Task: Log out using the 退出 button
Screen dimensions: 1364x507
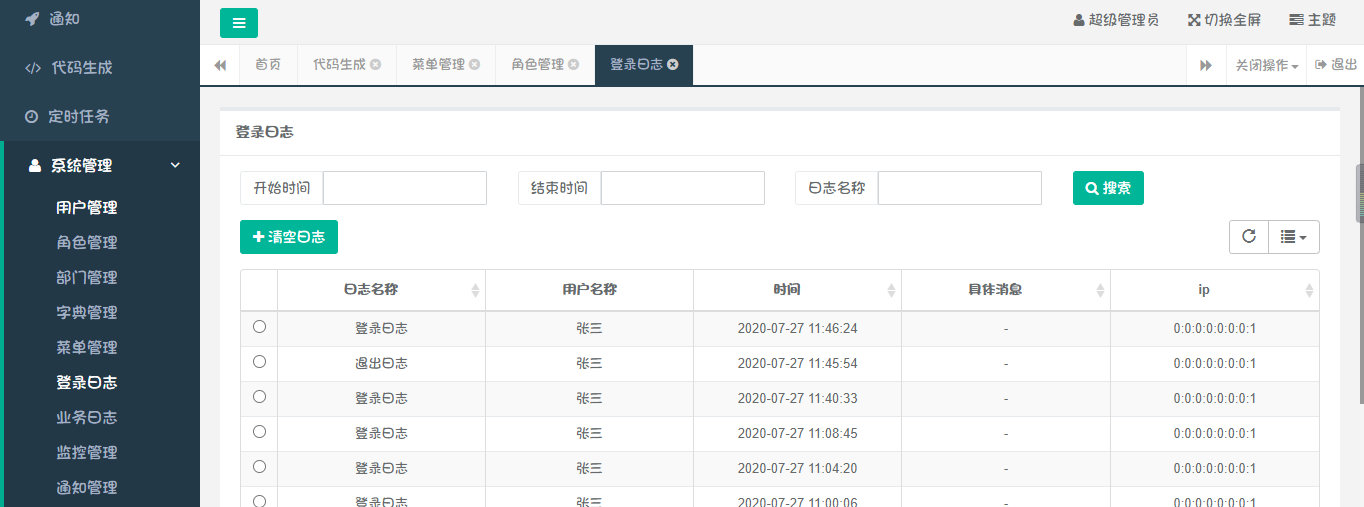Action: (x=1335, y=65)
